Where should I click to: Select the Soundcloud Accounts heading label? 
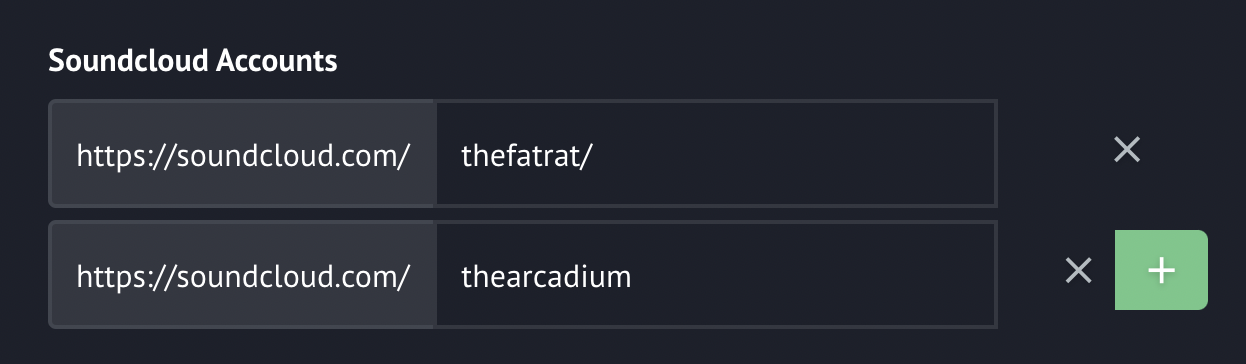(193, 61)
